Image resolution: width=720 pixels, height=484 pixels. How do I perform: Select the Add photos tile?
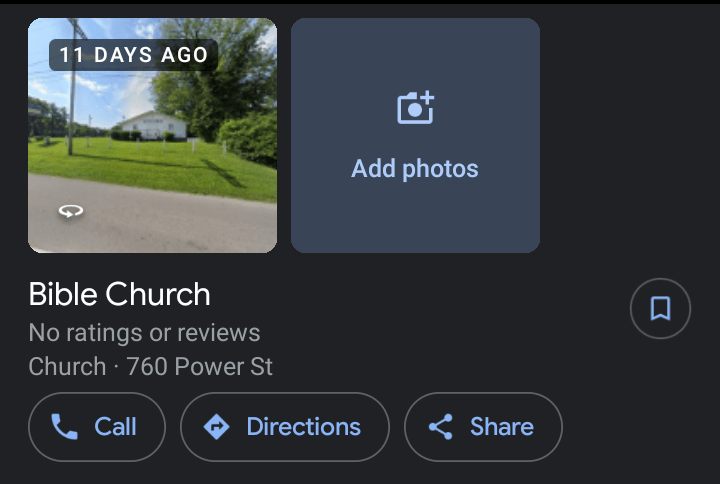click(415, 135)
